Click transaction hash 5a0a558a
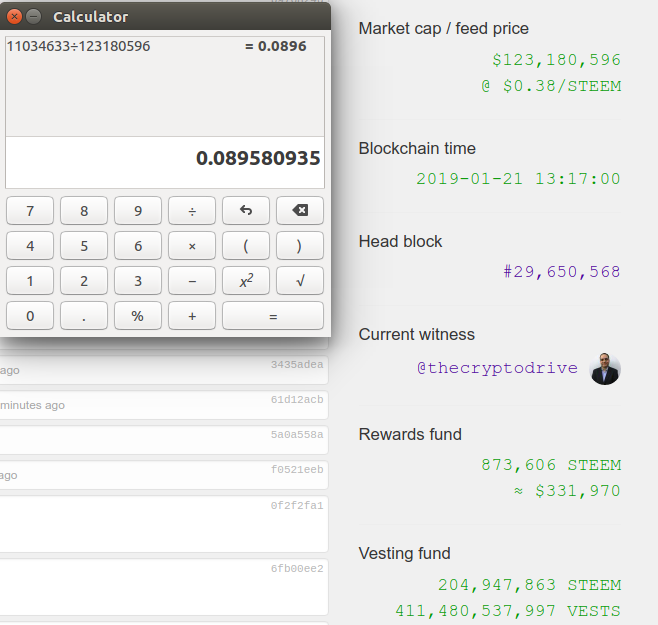658x625 pixels. 297,434
